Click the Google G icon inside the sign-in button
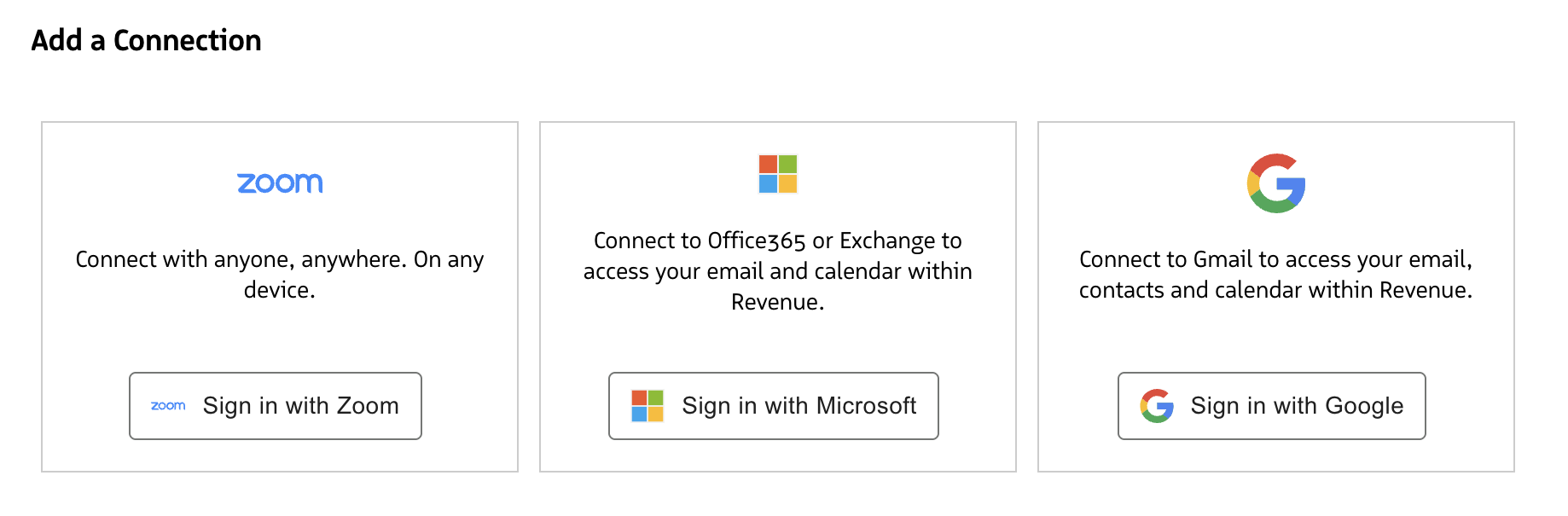This screenshot has width=1568, height=516. coord(1157,406)
